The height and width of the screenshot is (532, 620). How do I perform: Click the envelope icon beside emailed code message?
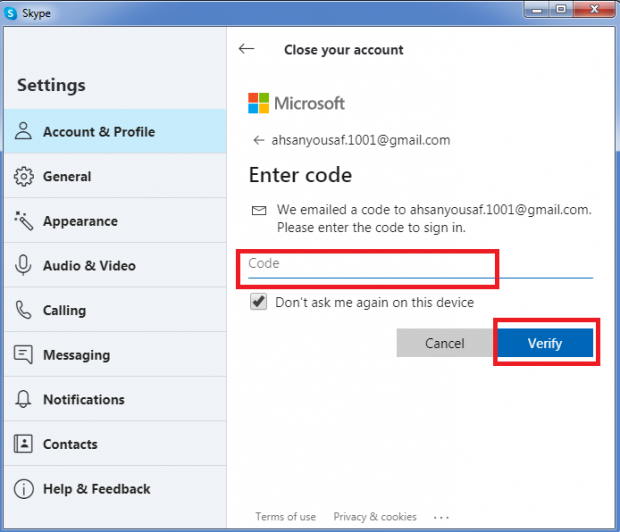[259, 210]
